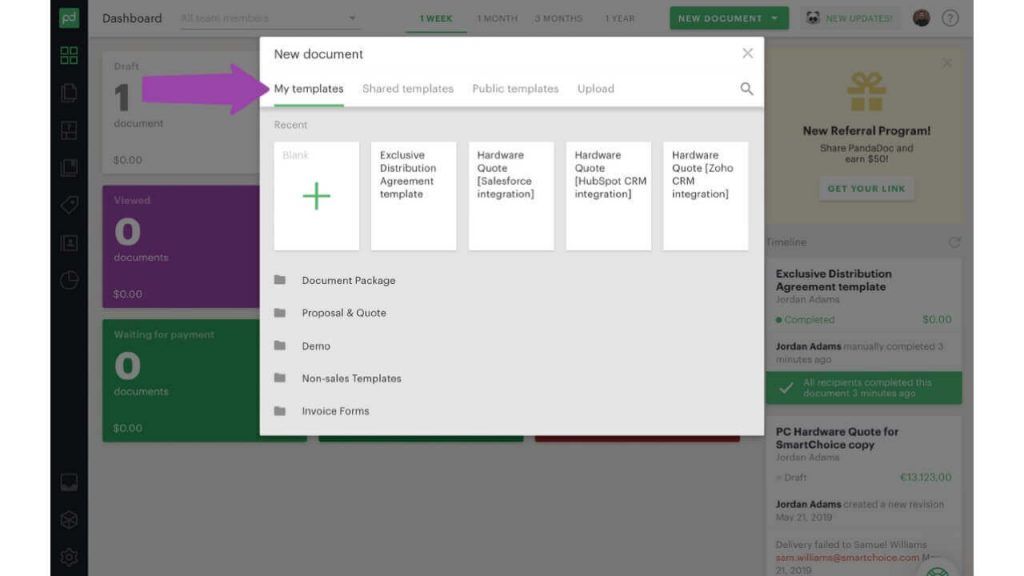This screenshot has height=576, width=1024.
Task: Open the Demo folder name
Action: pos(316,346)
